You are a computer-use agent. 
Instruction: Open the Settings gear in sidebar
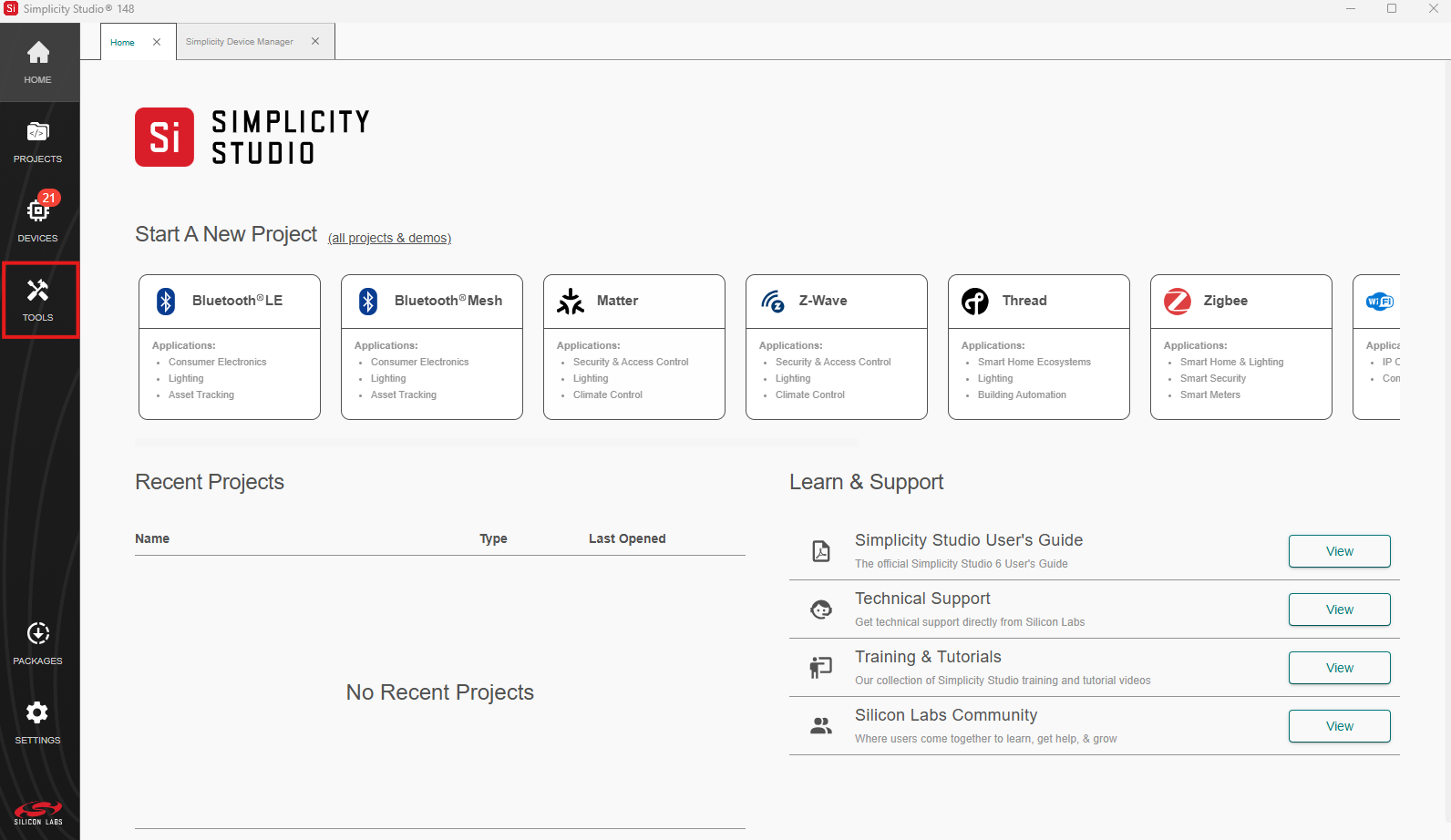38,722
